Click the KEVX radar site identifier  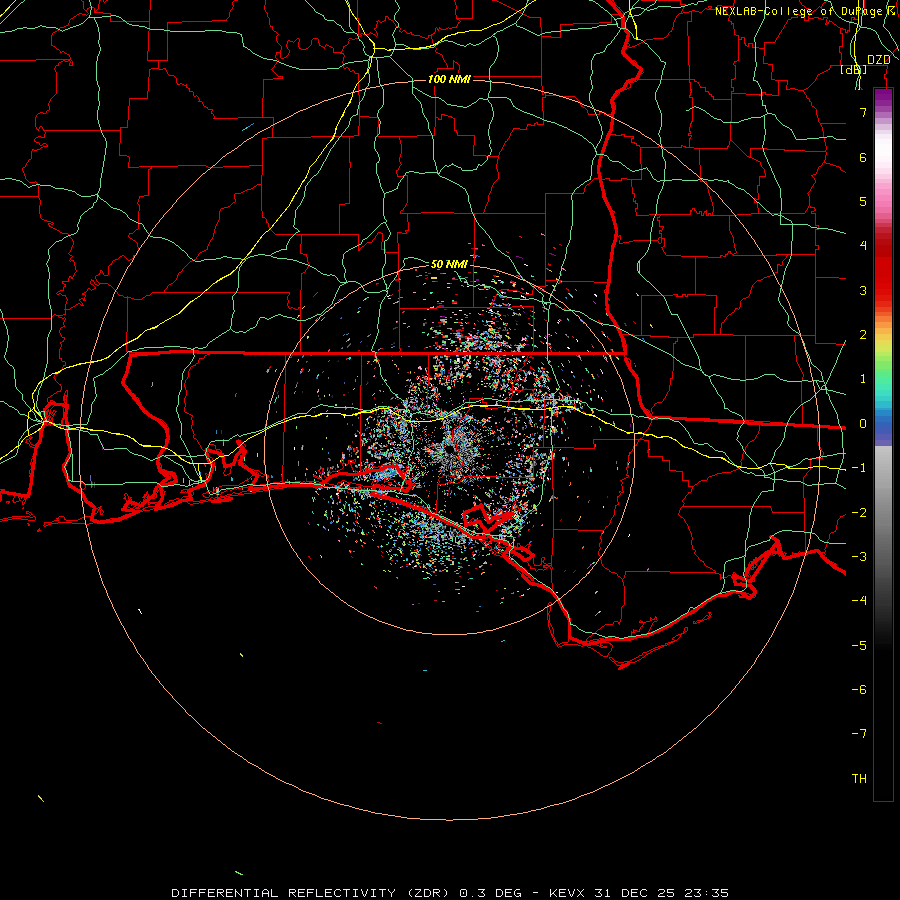[567, 893]
